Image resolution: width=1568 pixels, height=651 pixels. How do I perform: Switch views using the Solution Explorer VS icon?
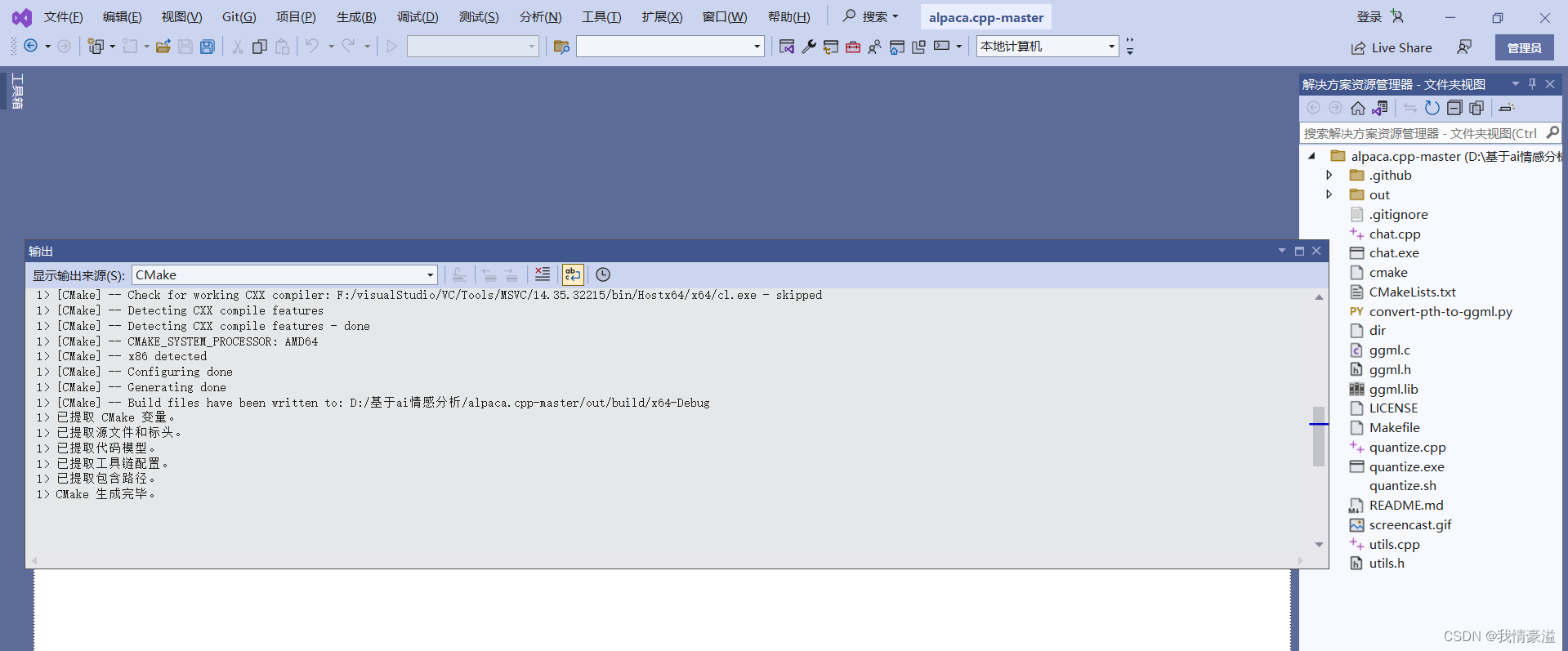tap(1380, 108)
